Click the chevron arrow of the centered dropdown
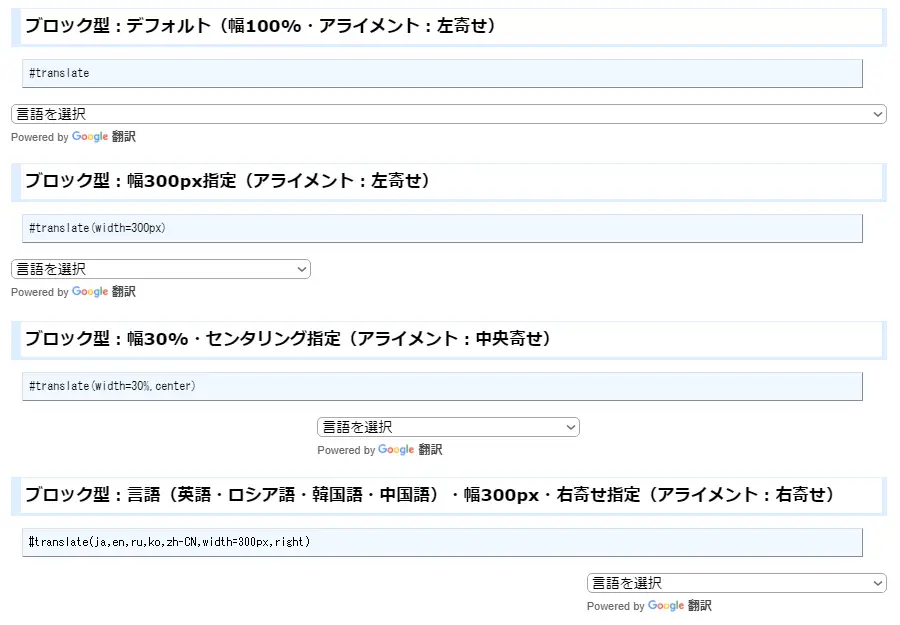The width and height of the screenshot is (900, 625). click(x=571, y=427)
